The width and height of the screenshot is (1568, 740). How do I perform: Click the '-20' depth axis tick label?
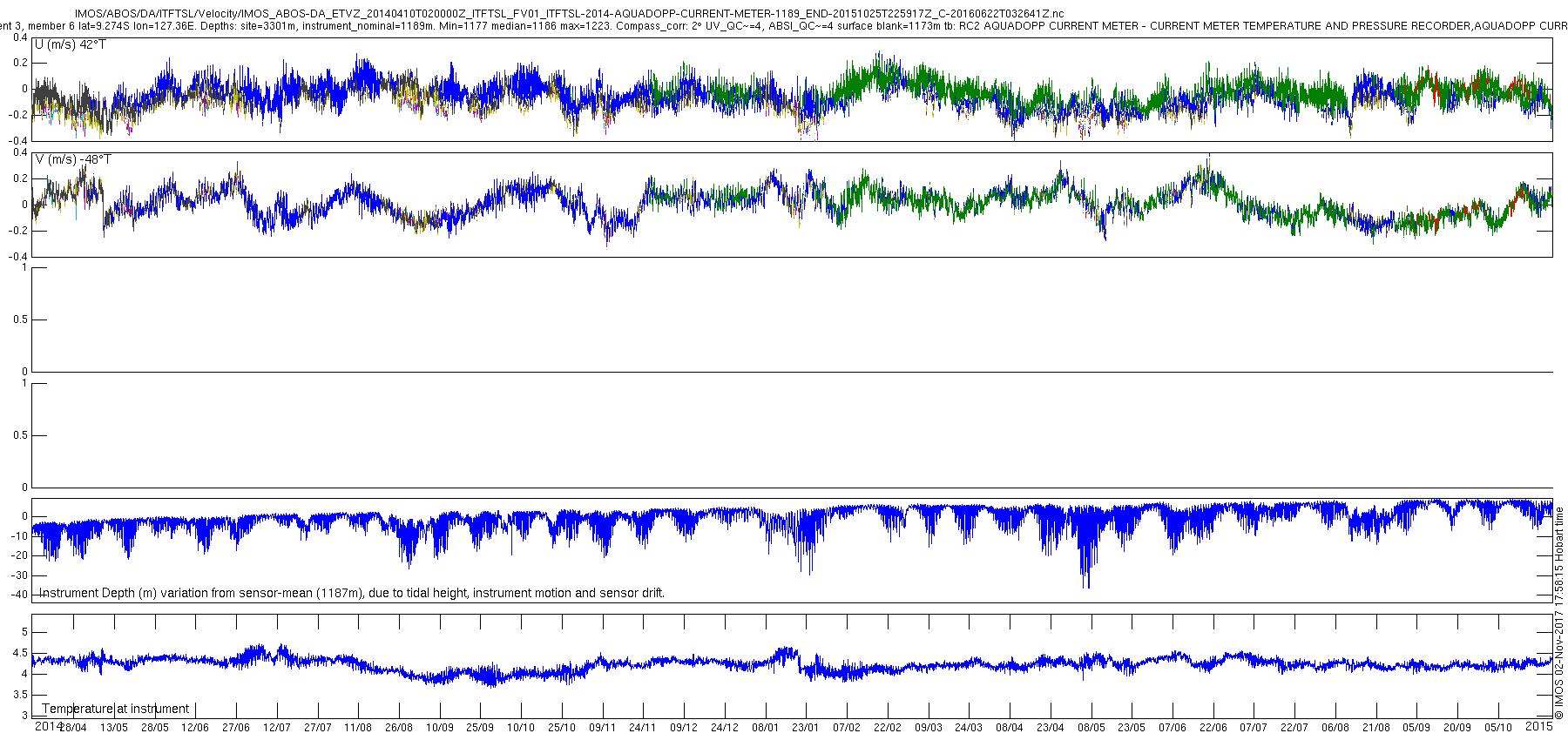pyautogui.click(x=19, y=555)
